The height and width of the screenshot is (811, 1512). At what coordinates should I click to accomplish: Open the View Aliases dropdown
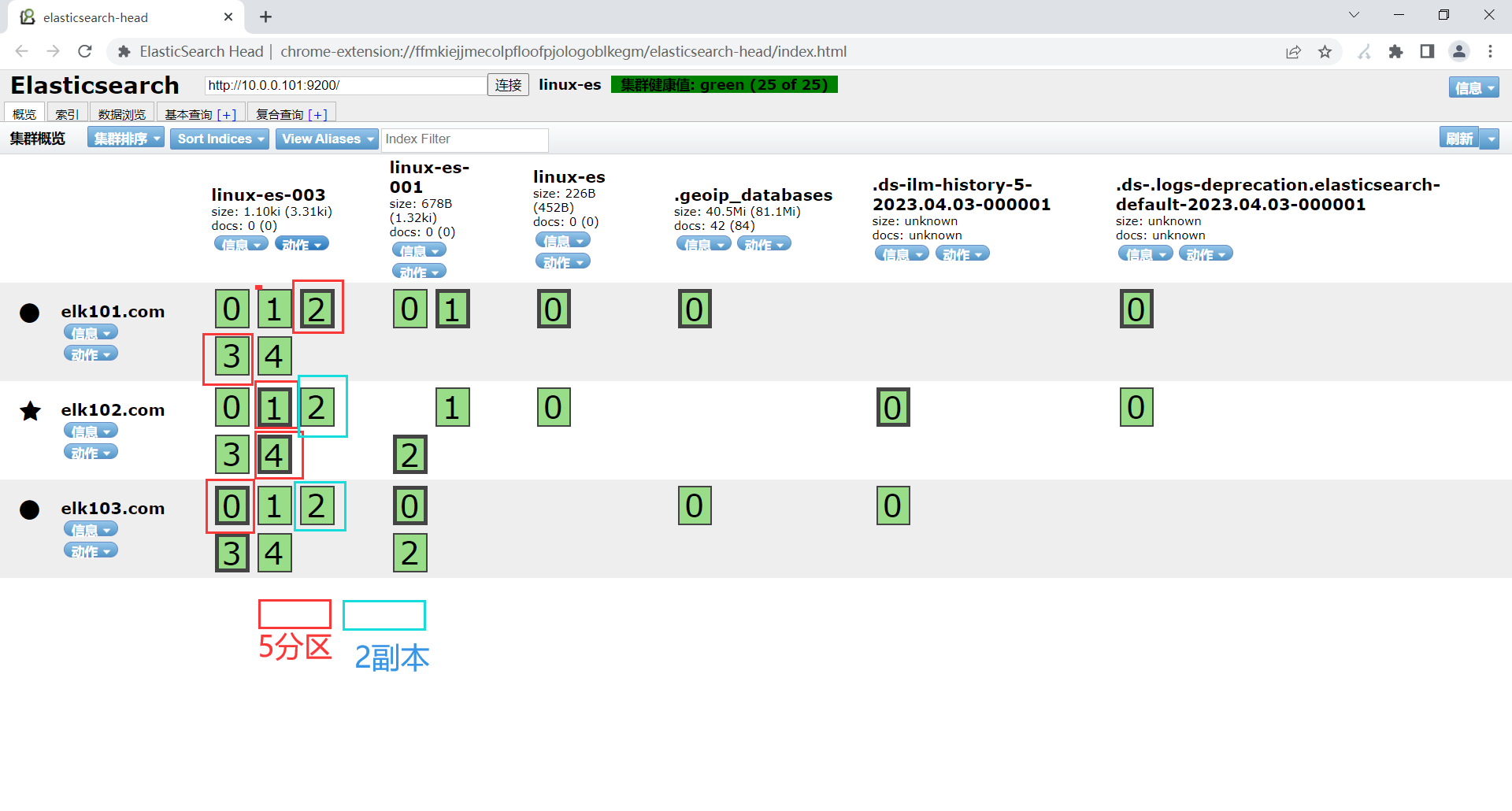point(327,139)
